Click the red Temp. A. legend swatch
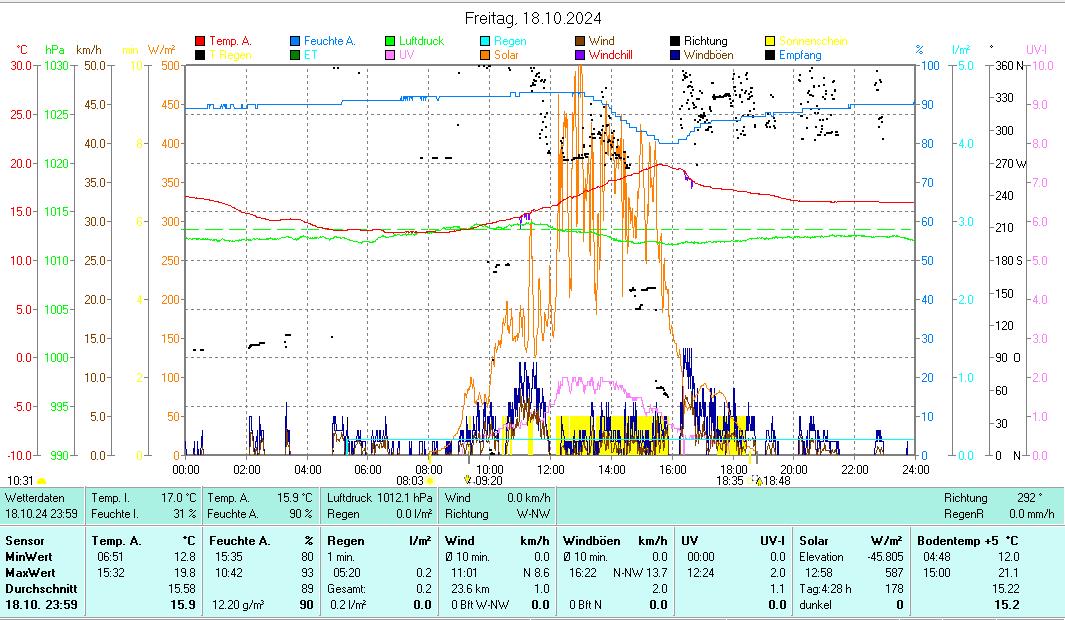 click(x=200, y=41)
